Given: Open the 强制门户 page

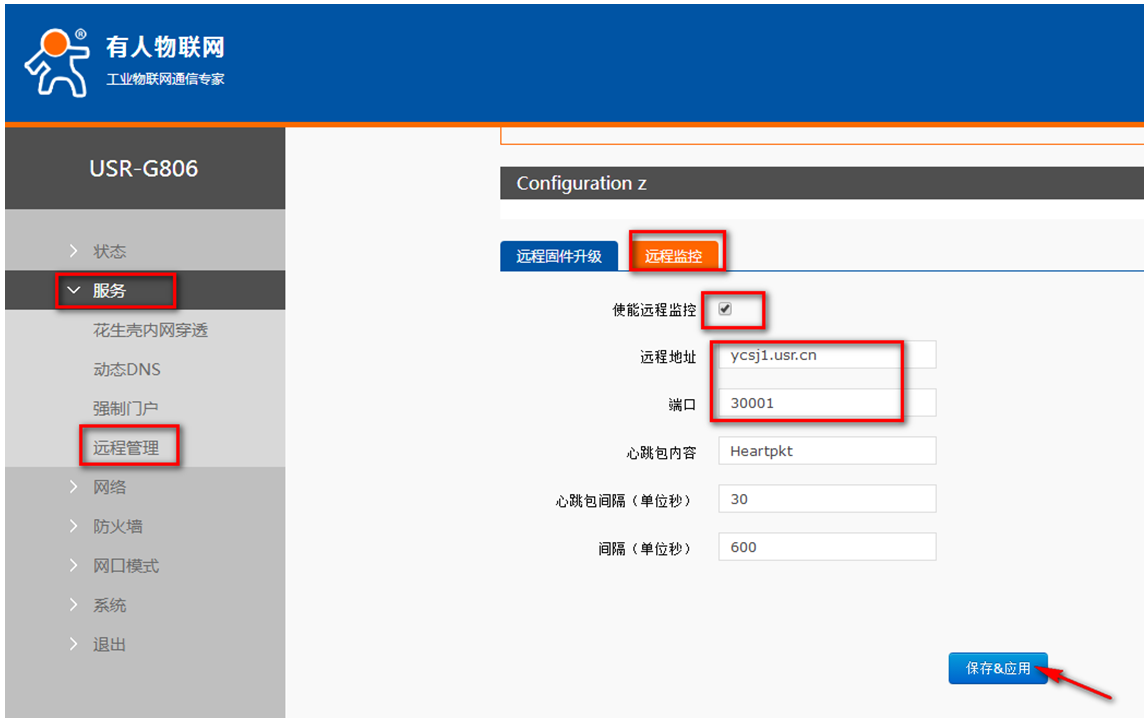Looking at the screenshot, I should (125, 408).
